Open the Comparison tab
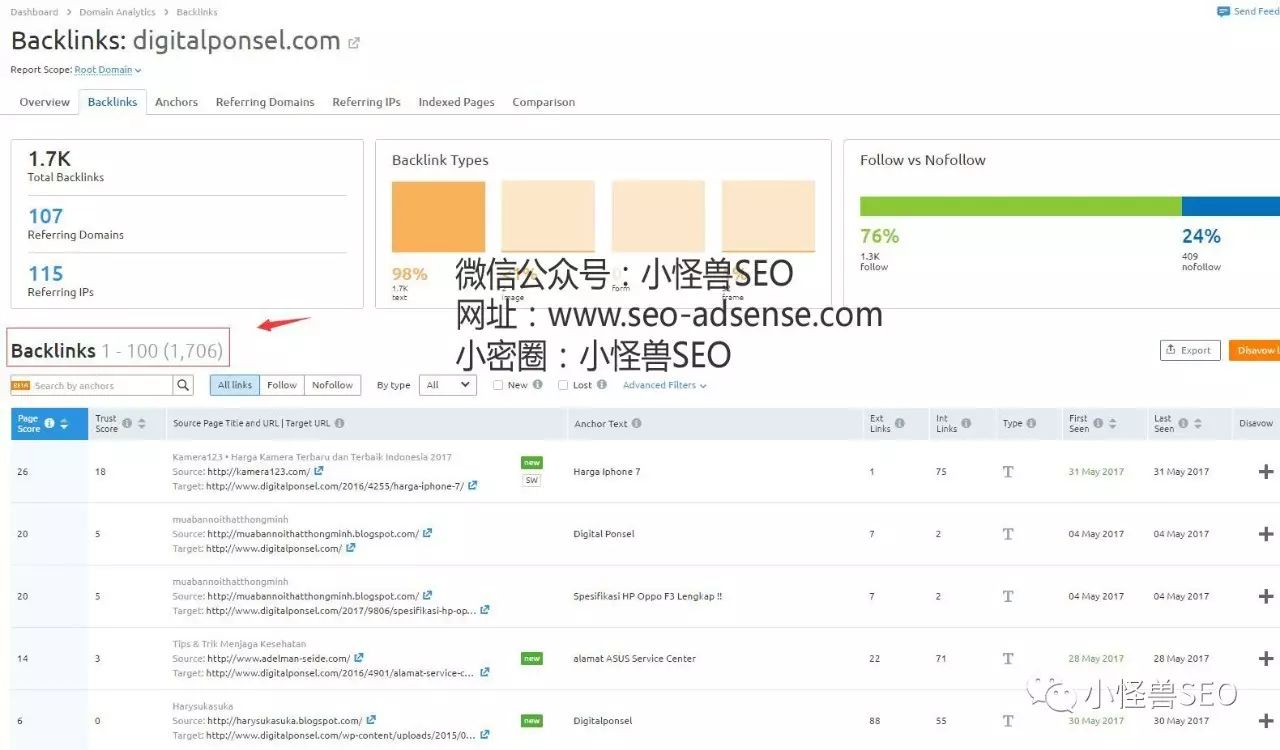 tap(543, 102)
